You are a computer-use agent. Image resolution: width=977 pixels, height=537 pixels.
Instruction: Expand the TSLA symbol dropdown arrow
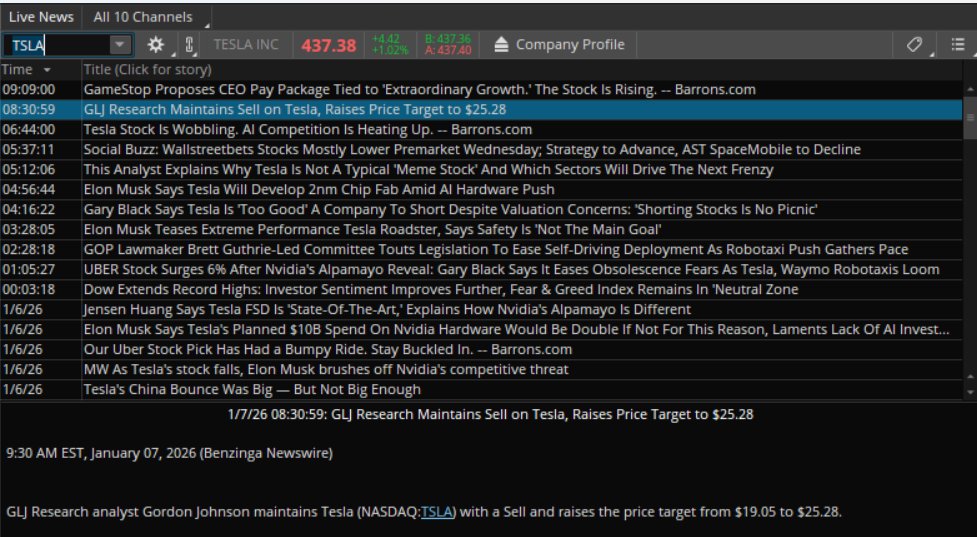[120, 45]
